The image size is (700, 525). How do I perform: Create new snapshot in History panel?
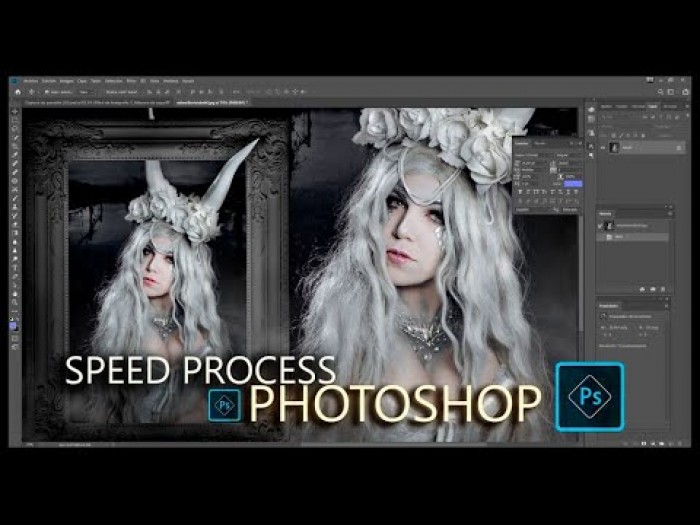(x=653, y=289)
